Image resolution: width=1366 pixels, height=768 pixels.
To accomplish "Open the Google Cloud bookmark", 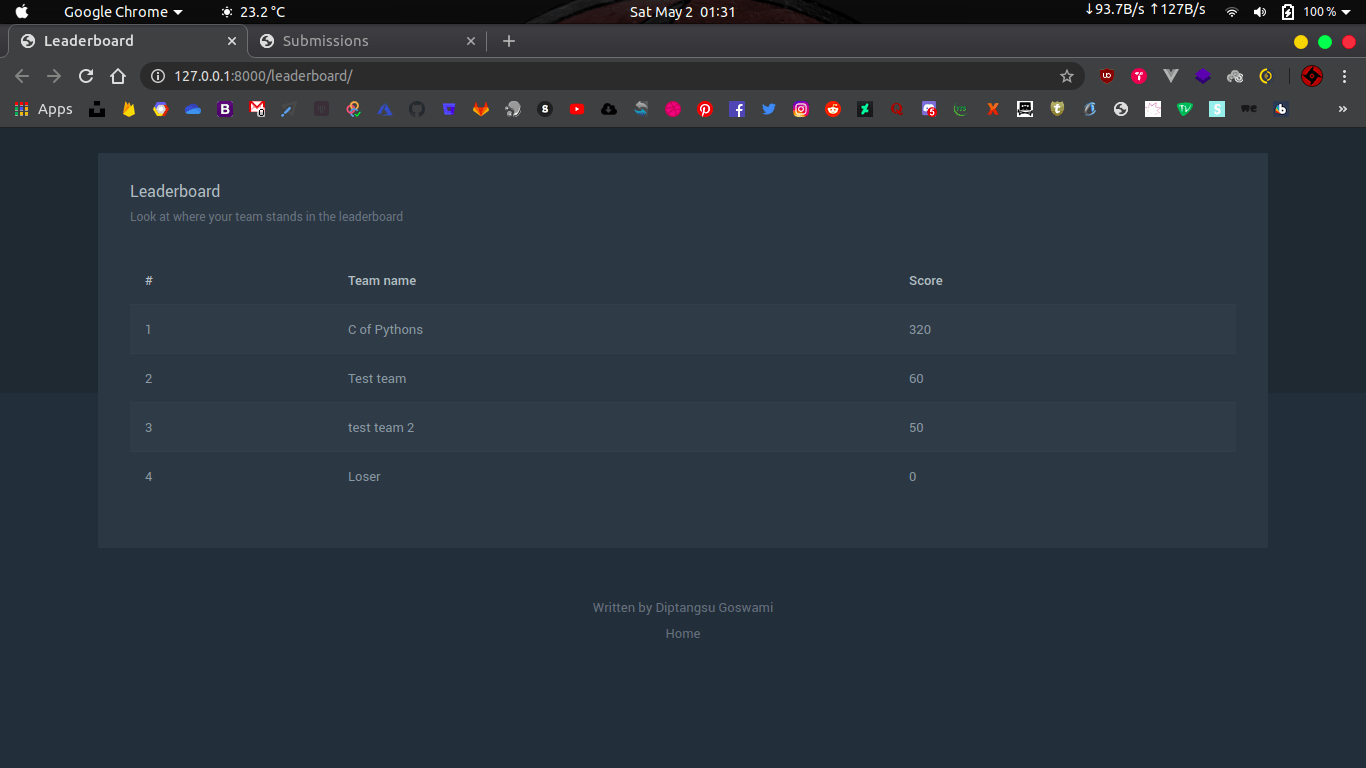I will click(161, 109).
